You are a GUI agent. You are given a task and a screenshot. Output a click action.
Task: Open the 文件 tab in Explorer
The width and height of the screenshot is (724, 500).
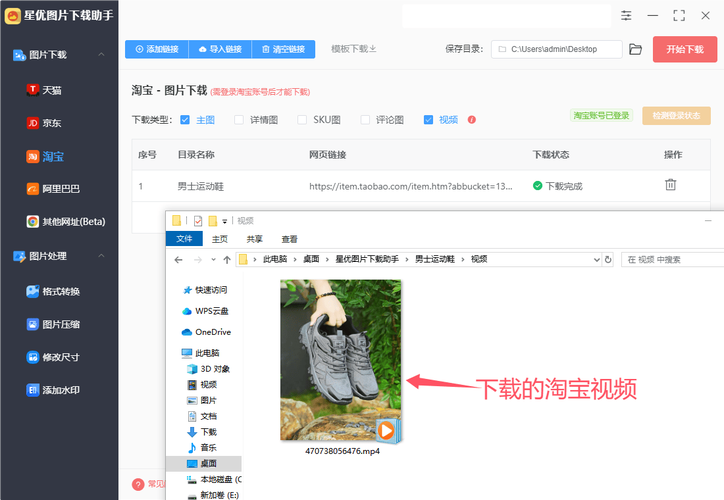(x=184, y=239)
